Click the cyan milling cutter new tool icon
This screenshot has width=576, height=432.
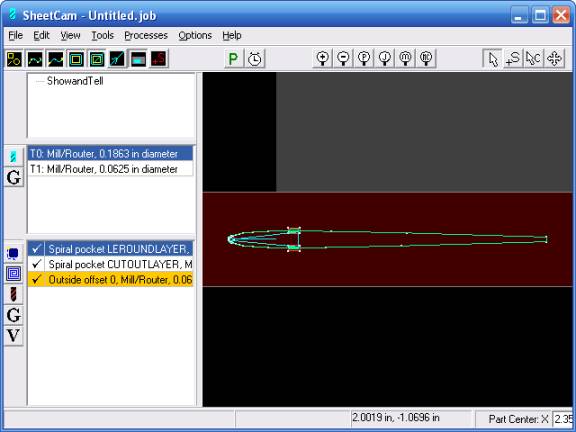pos(14,157)
